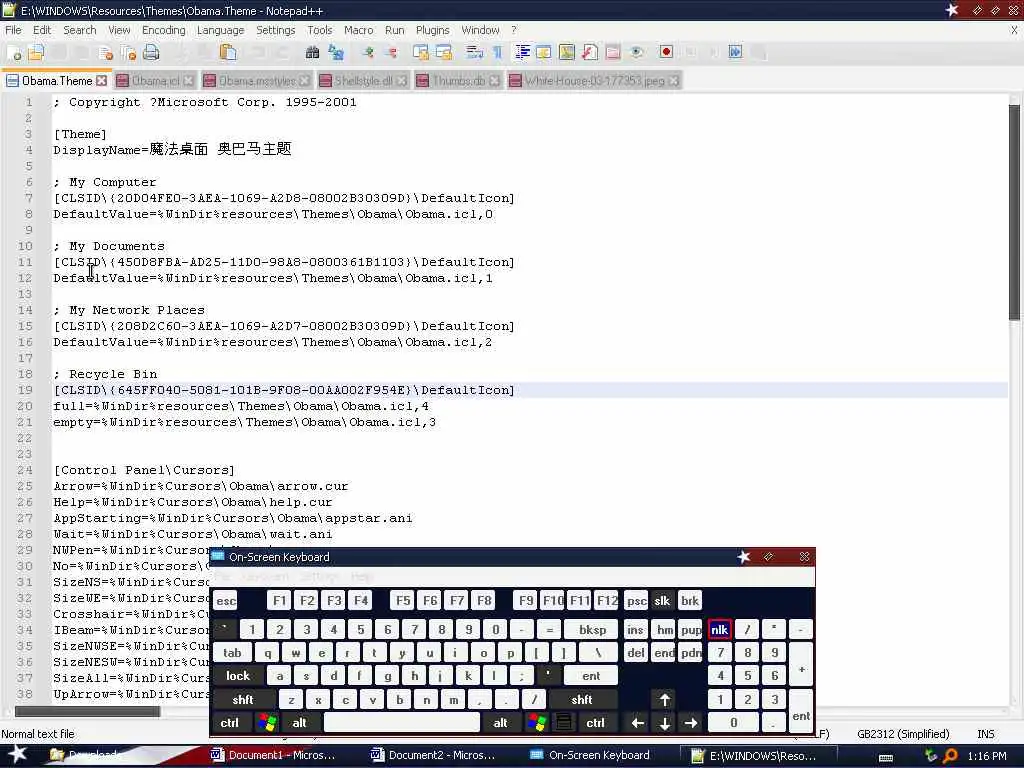
Task: Click the bksp key on keyboard
Action: (593, 630)
